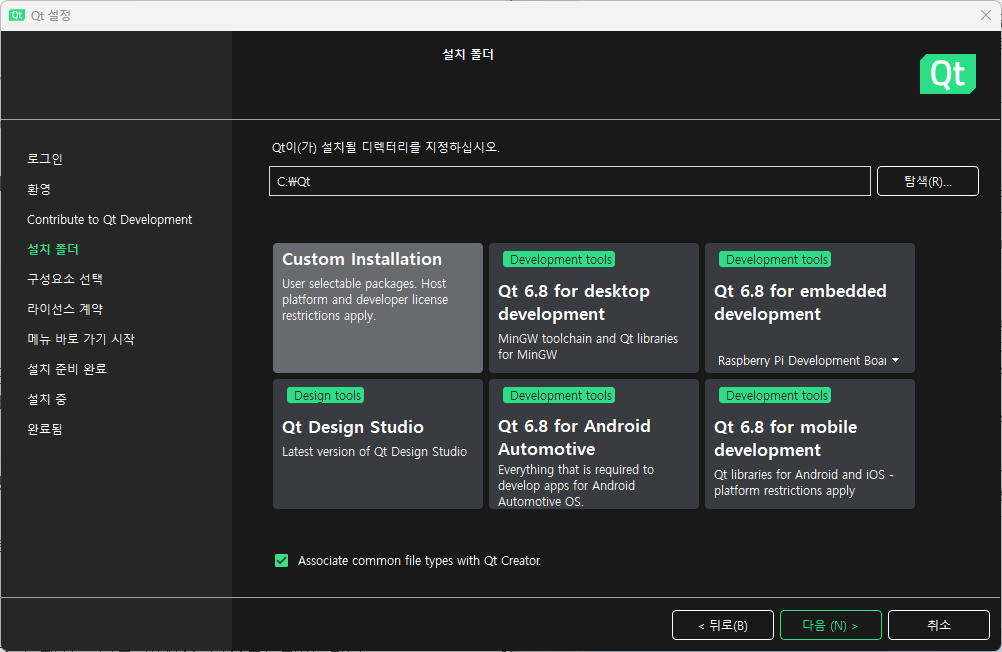Select Qt 6.8 for embedded development card

click(x=810, y=307)
